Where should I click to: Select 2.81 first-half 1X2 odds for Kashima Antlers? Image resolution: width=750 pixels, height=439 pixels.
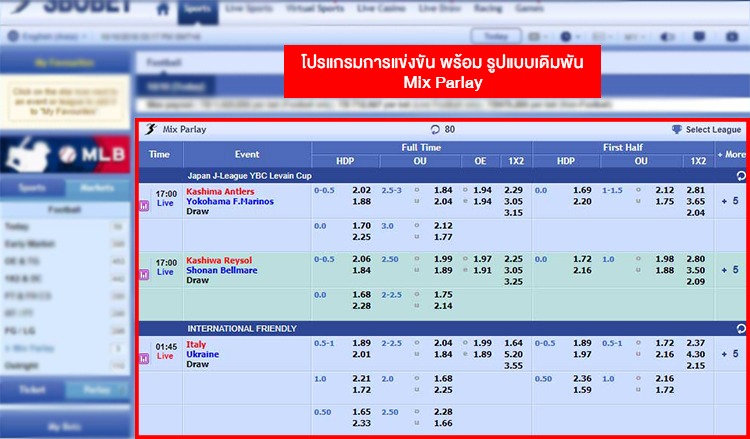695,190
